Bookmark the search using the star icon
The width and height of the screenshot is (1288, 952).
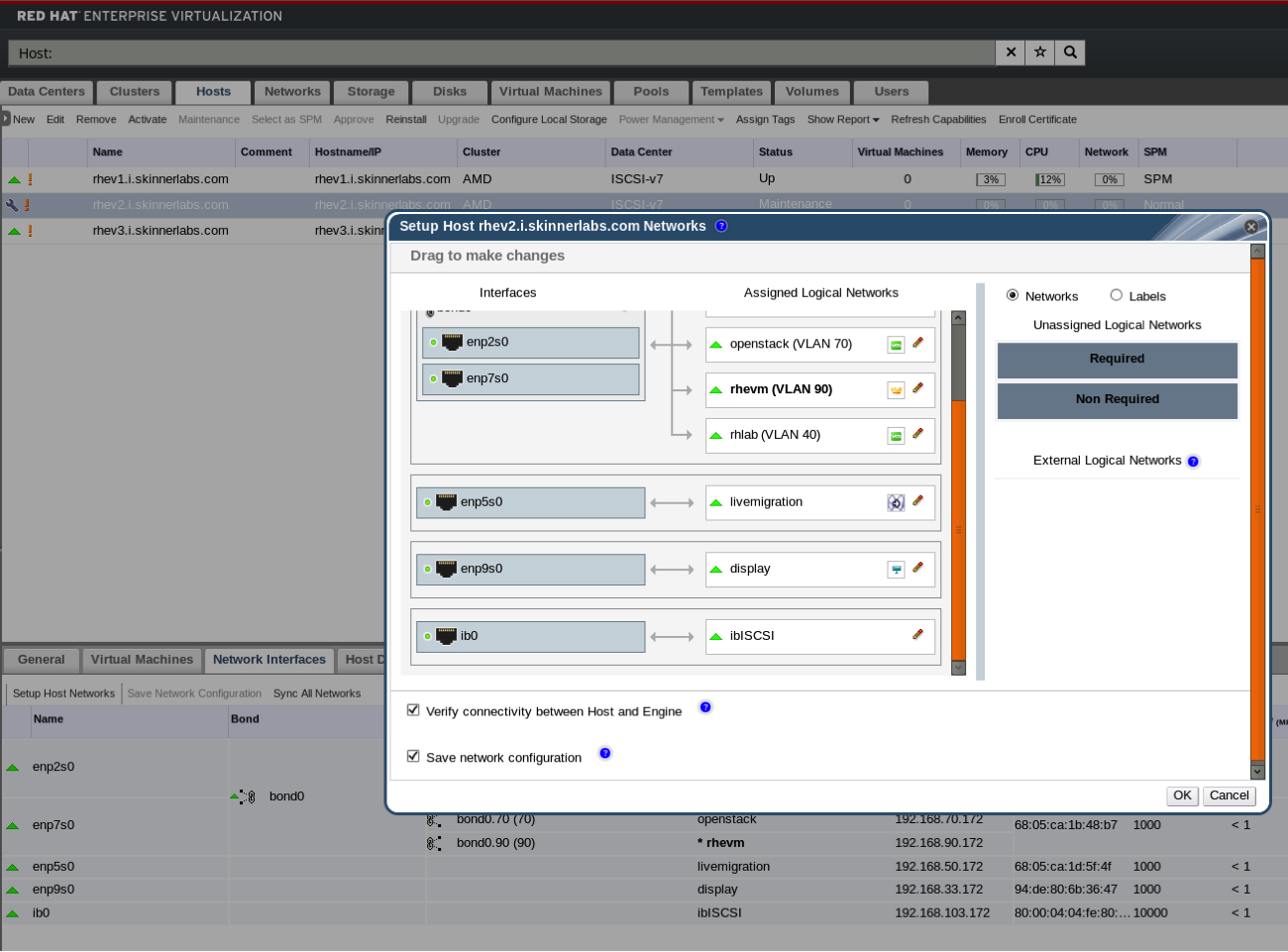pos(1040,53)
